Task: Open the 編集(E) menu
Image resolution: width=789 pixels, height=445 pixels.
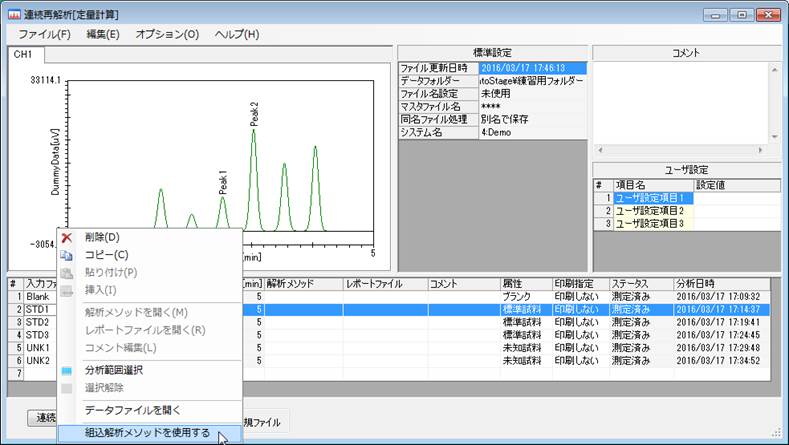Action: (103, 34)
